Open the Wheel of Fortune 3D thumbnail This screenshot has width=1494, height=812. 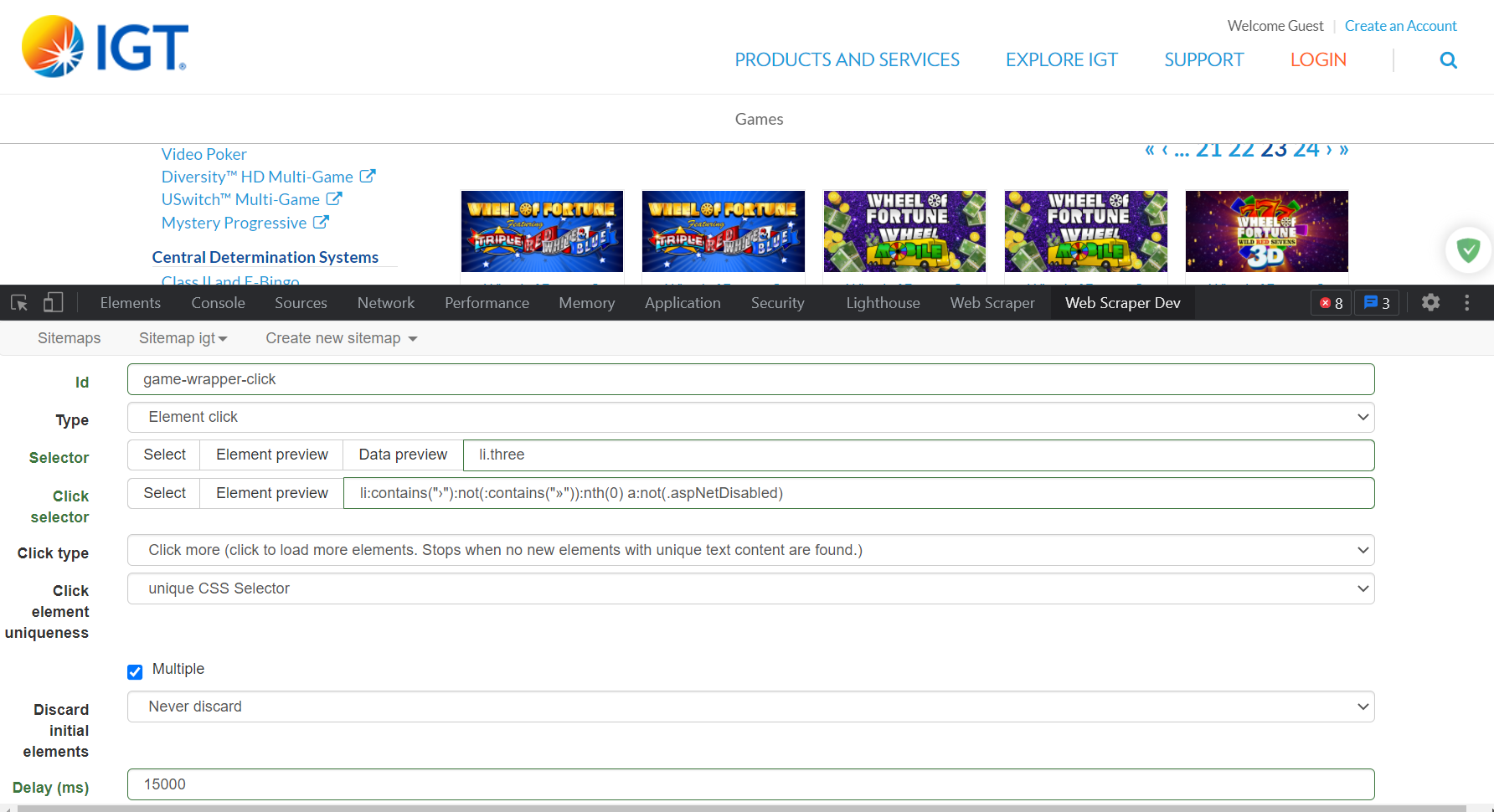point(1266,231)
